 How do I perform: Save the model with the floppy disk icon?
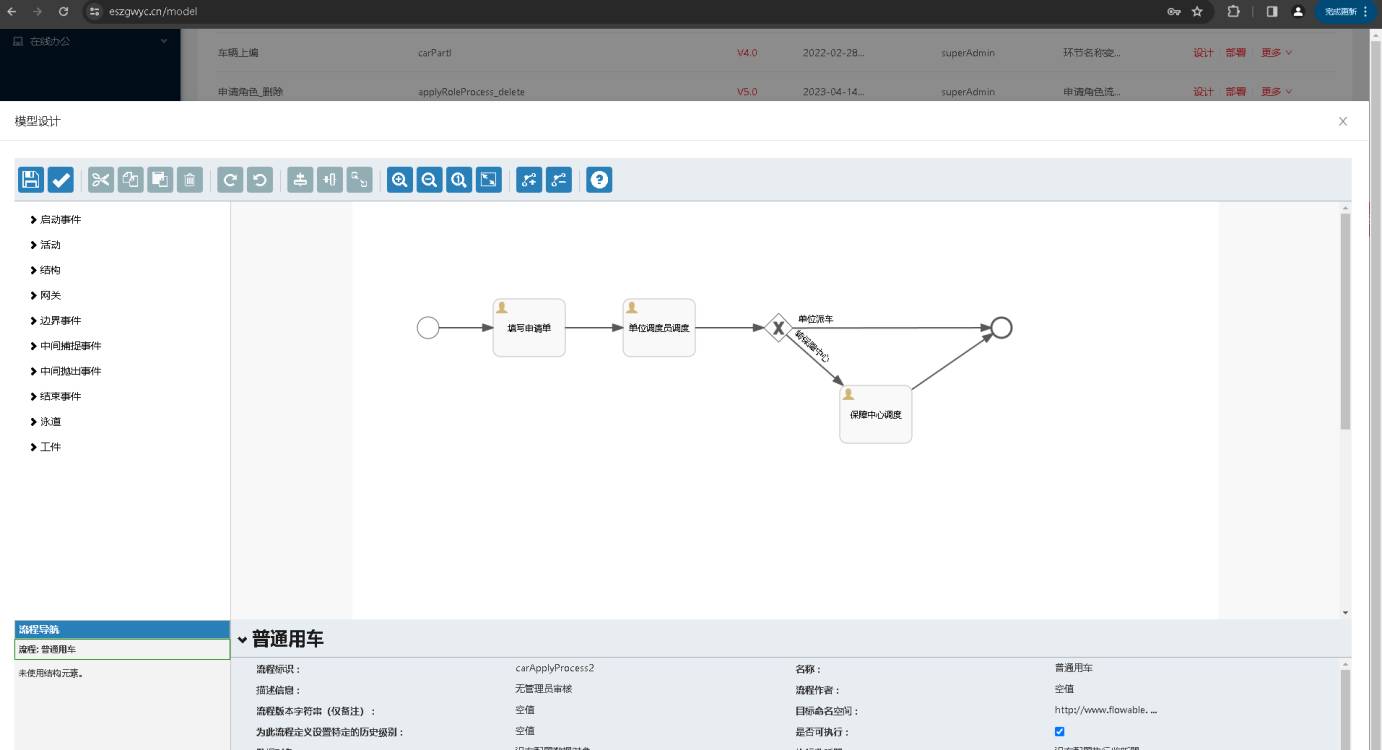(31, 180)
